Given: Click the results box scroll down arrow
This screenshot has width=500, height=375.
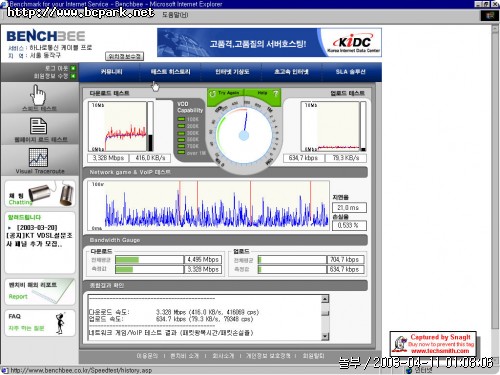Looking at the screenshot, I should [x=325, y=336].
